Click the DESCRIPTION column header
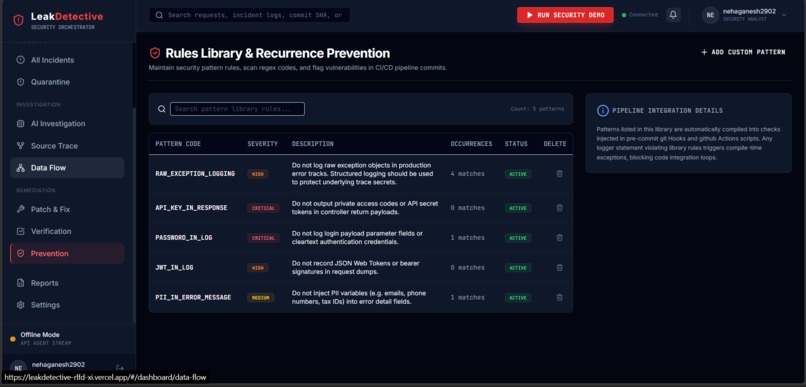 (313, 144)
